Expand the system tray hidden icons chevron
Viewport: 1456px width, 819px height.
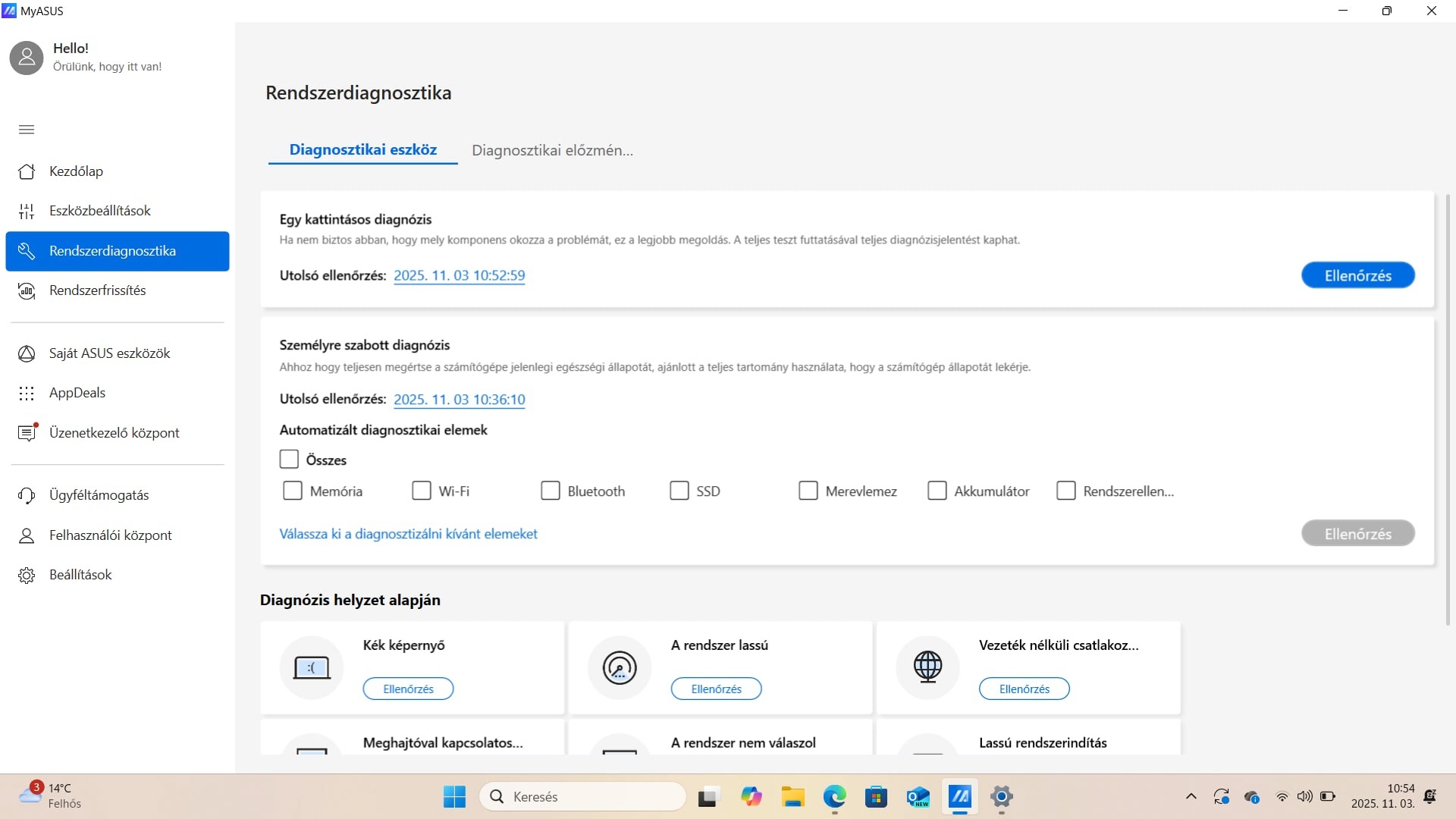click(x=1191, y=796)
